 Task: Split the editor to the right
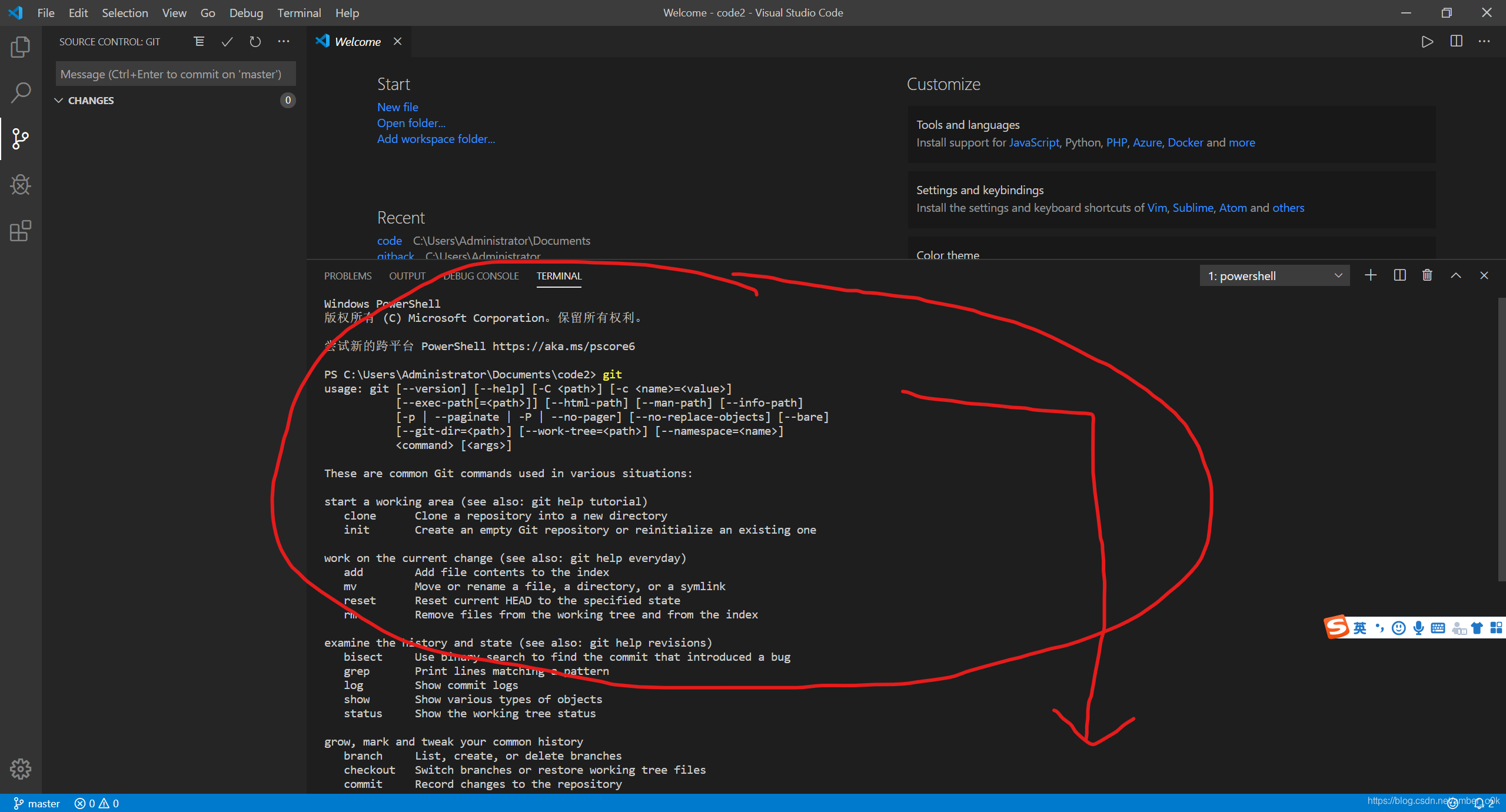pyautogui.click(x=1456, y=42)
